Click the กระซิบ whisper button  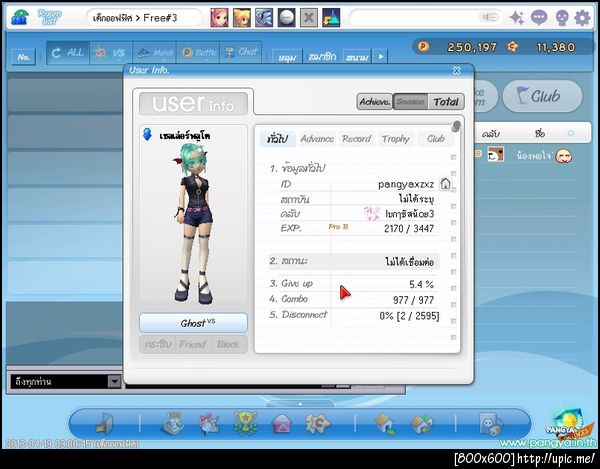click(x=158, y=344)
